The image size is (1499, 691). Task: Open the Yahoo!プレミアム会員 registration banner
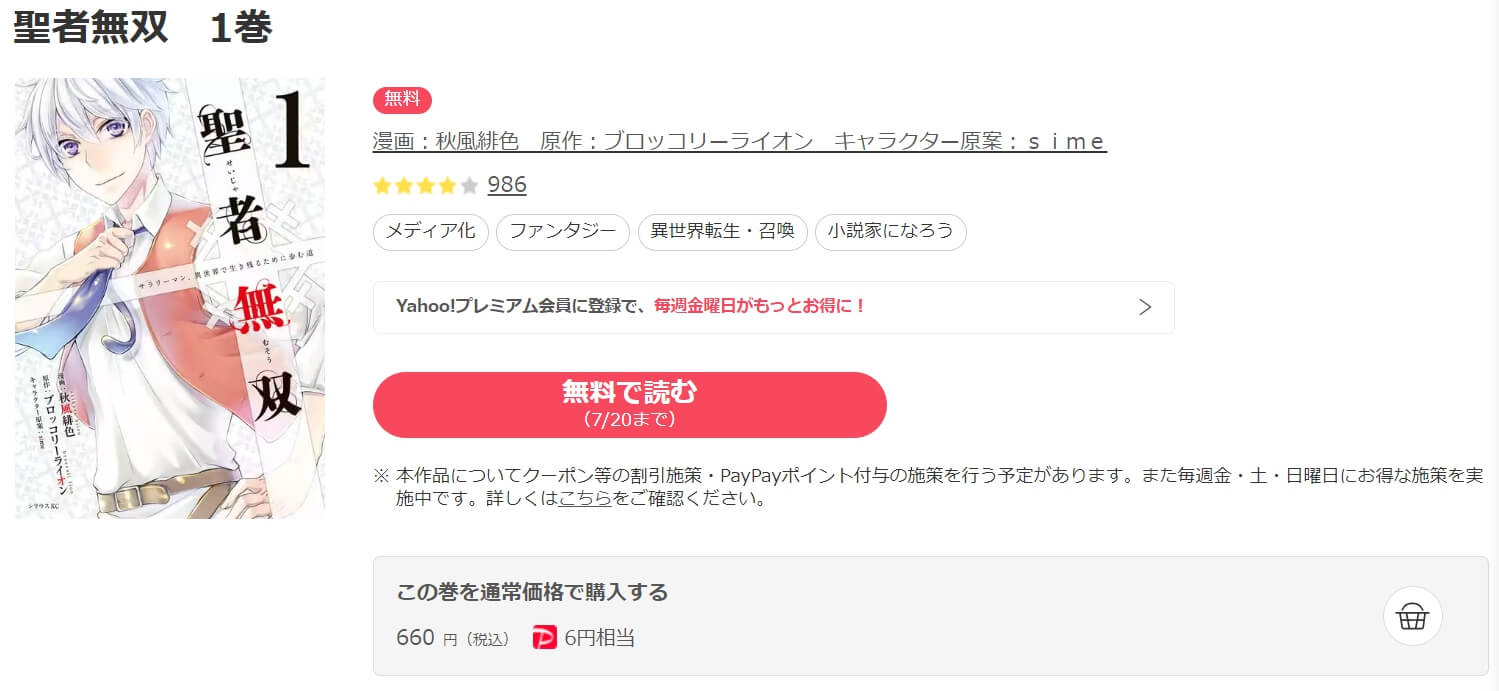pyautogui.click(x=774, y=307)
